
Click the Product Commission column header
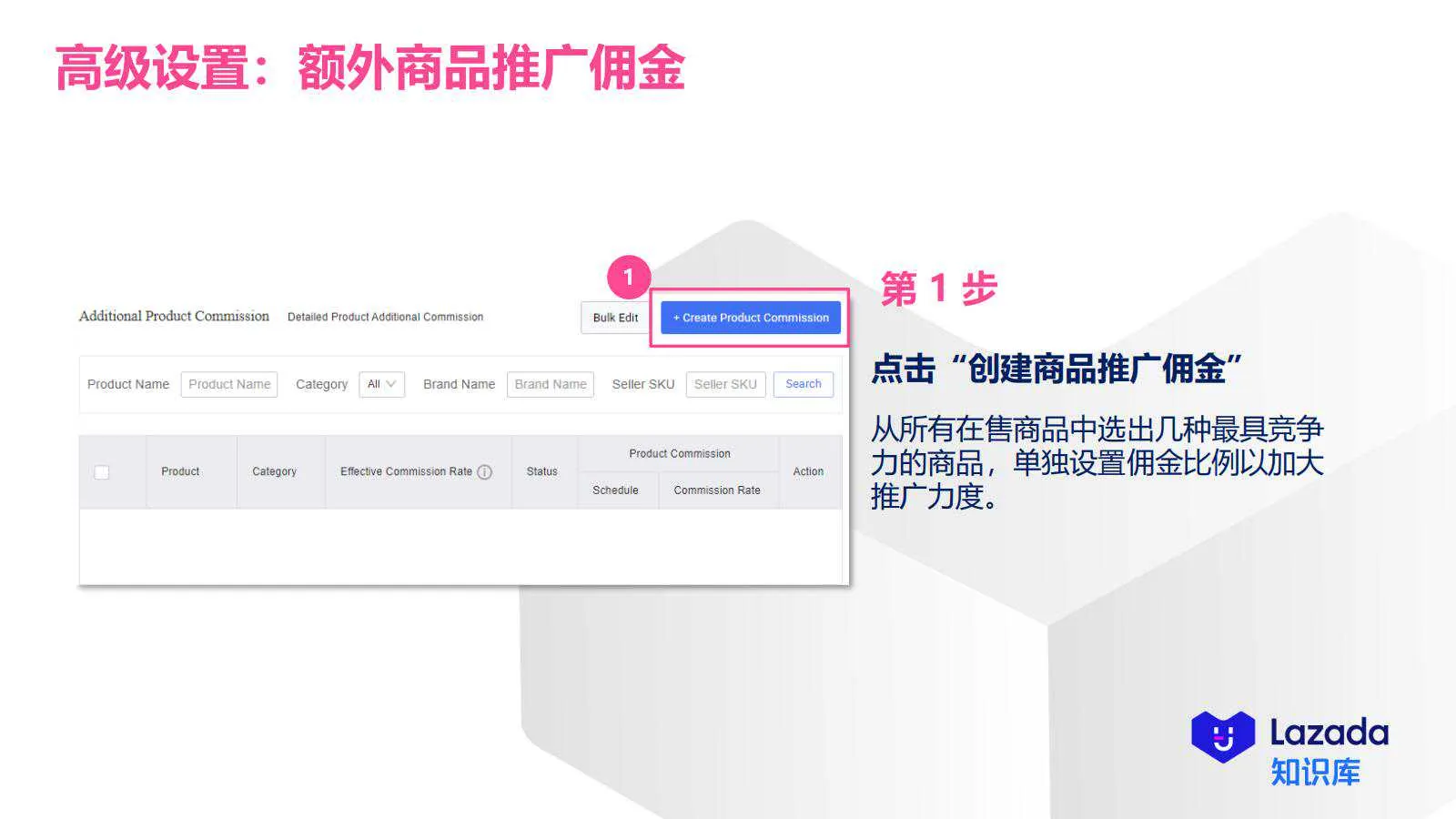pyautogui.click(x=679, y=452)
